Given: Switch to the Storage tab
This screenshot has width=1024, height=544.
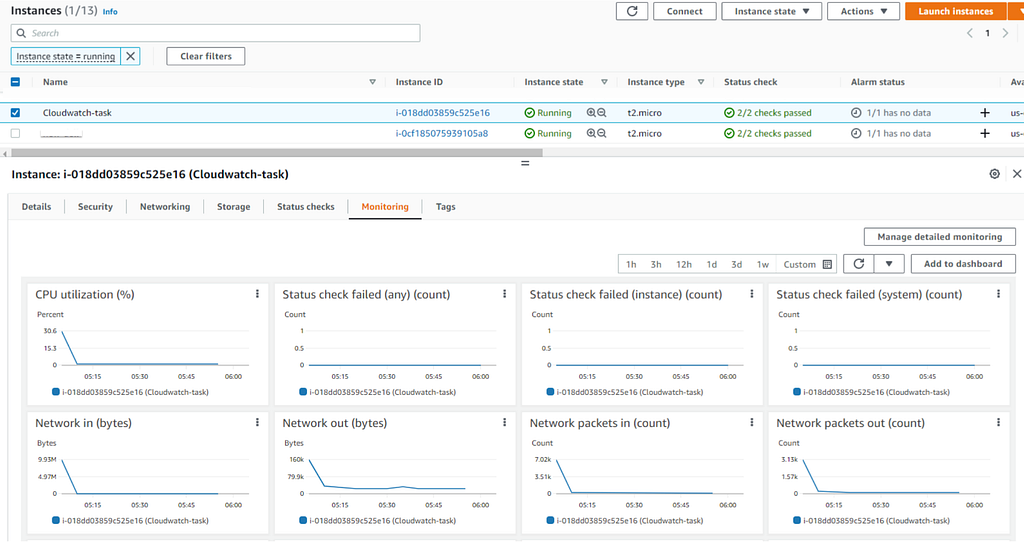Looking at the screenshot, I should [x=233, y=206].
